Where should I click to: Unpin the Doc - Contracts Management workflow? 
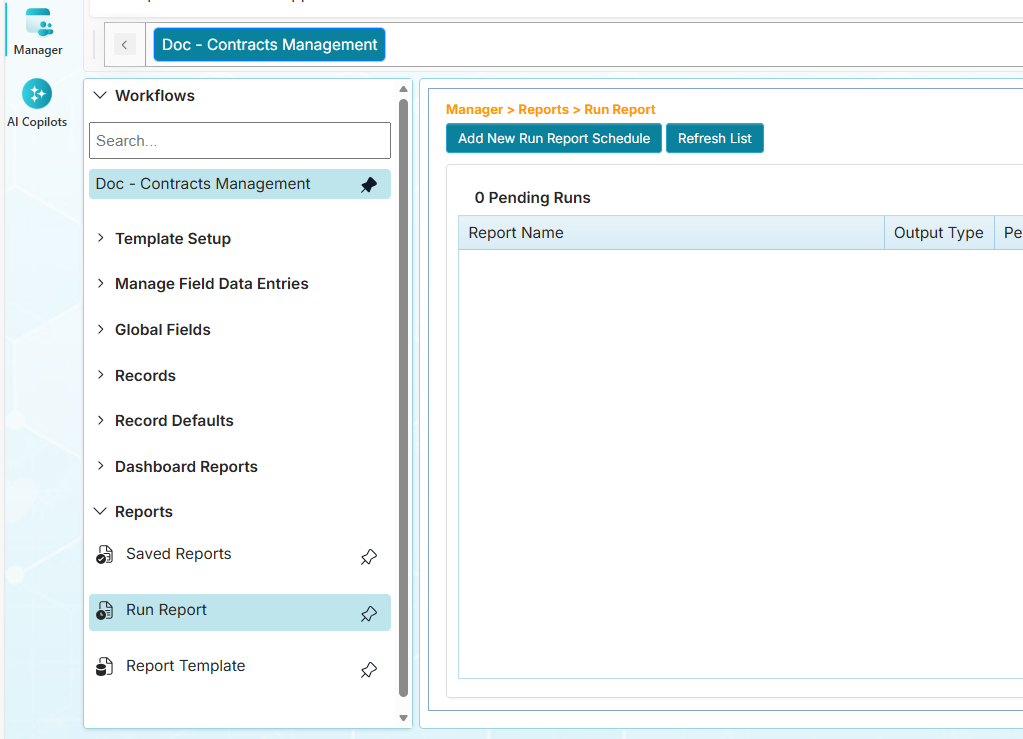click(x=368, y=185)
